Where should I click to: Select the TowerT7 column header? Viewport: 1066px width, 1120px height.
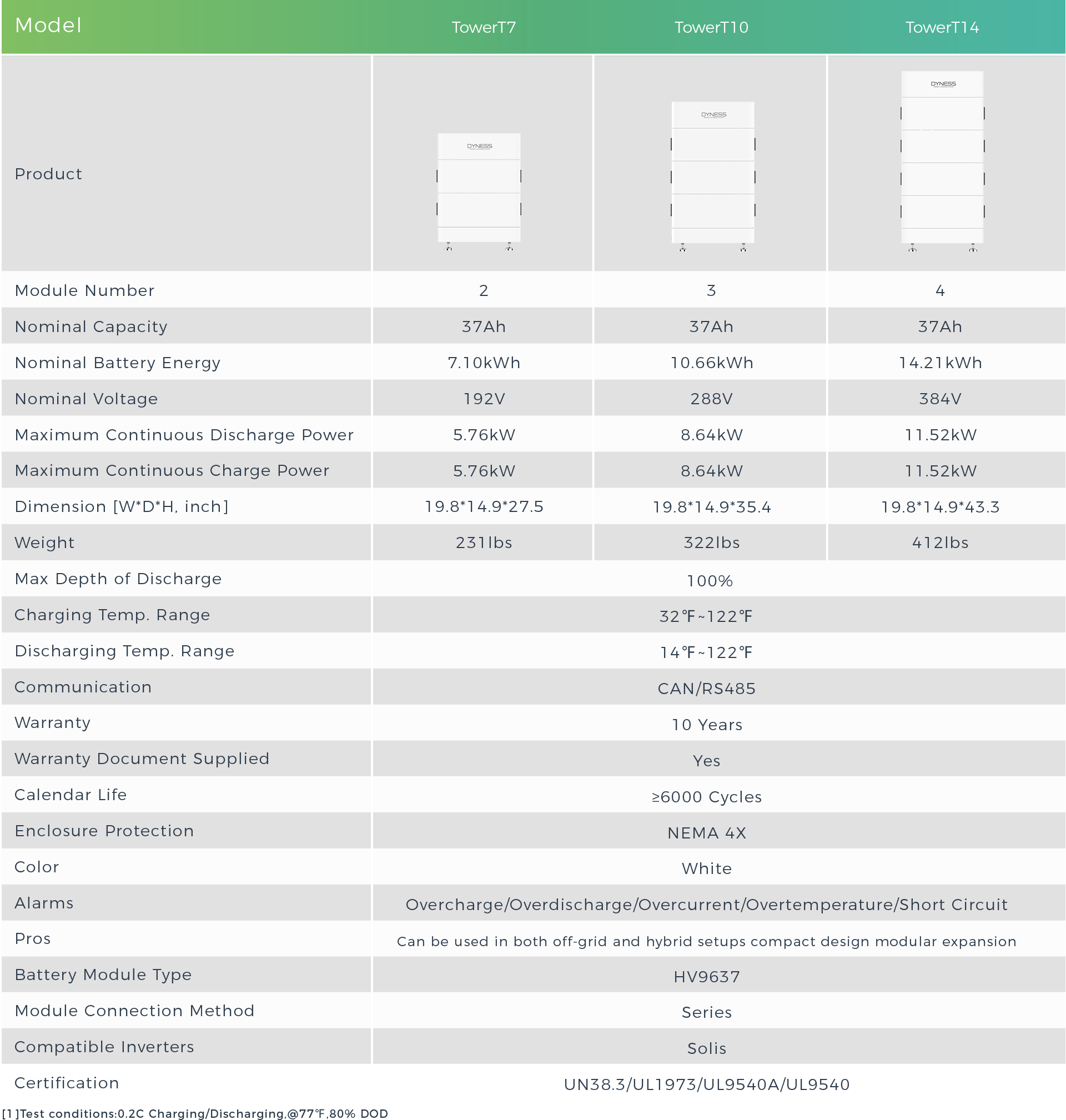coord(484,27)
